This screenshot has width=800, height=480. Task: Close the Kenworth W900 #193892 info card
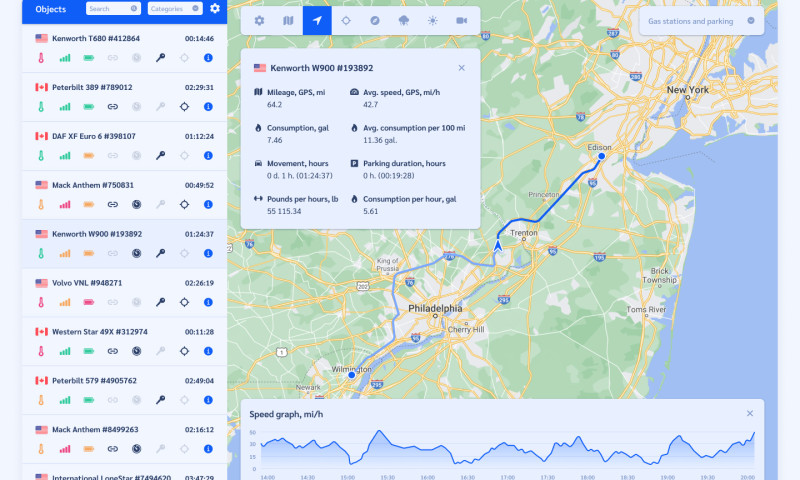[x=461, y=68]
